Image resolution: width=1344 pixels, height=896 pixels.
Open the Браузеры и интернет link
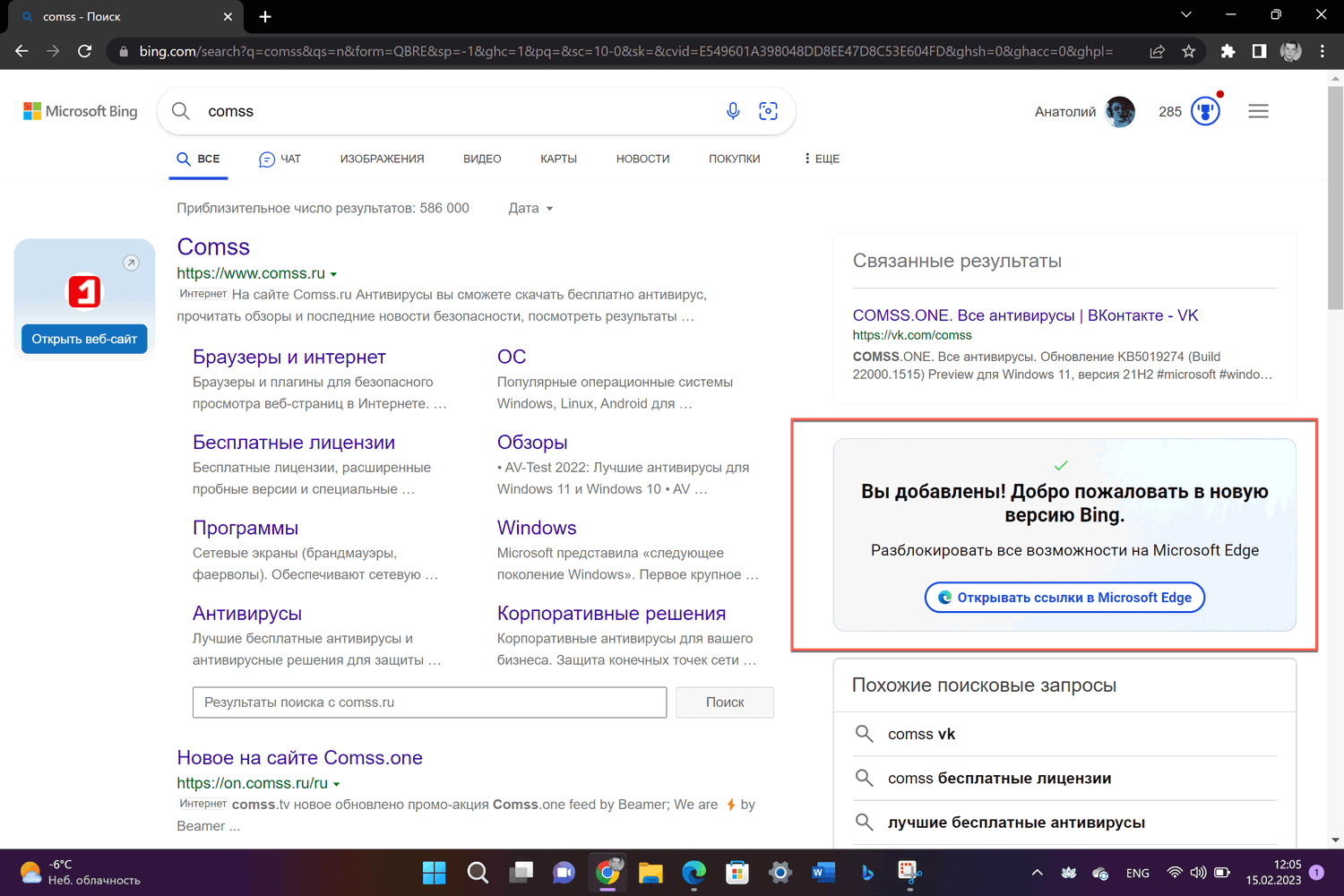[x=289, y=358]
